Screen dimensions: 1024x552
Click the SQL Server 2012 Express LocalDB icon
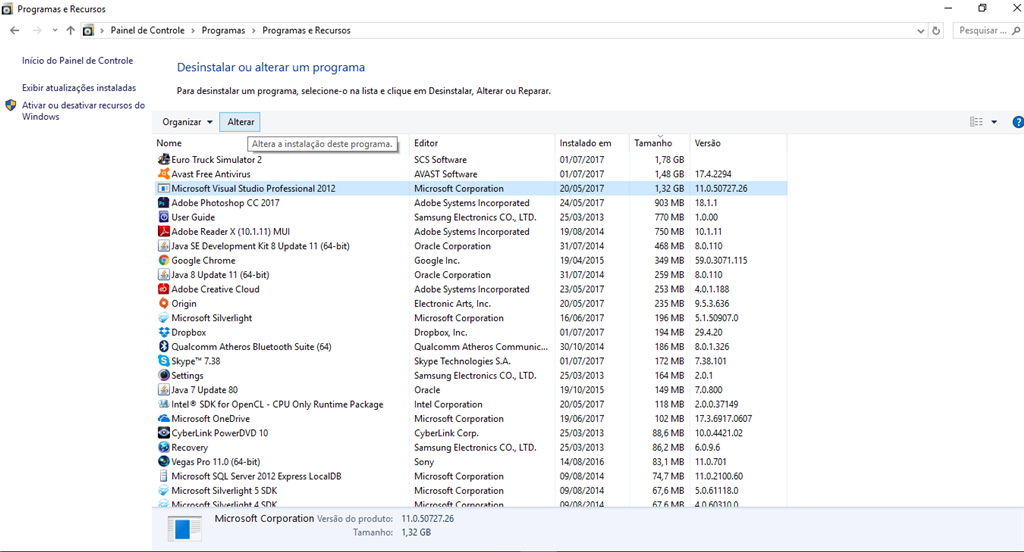pos(164,476)
